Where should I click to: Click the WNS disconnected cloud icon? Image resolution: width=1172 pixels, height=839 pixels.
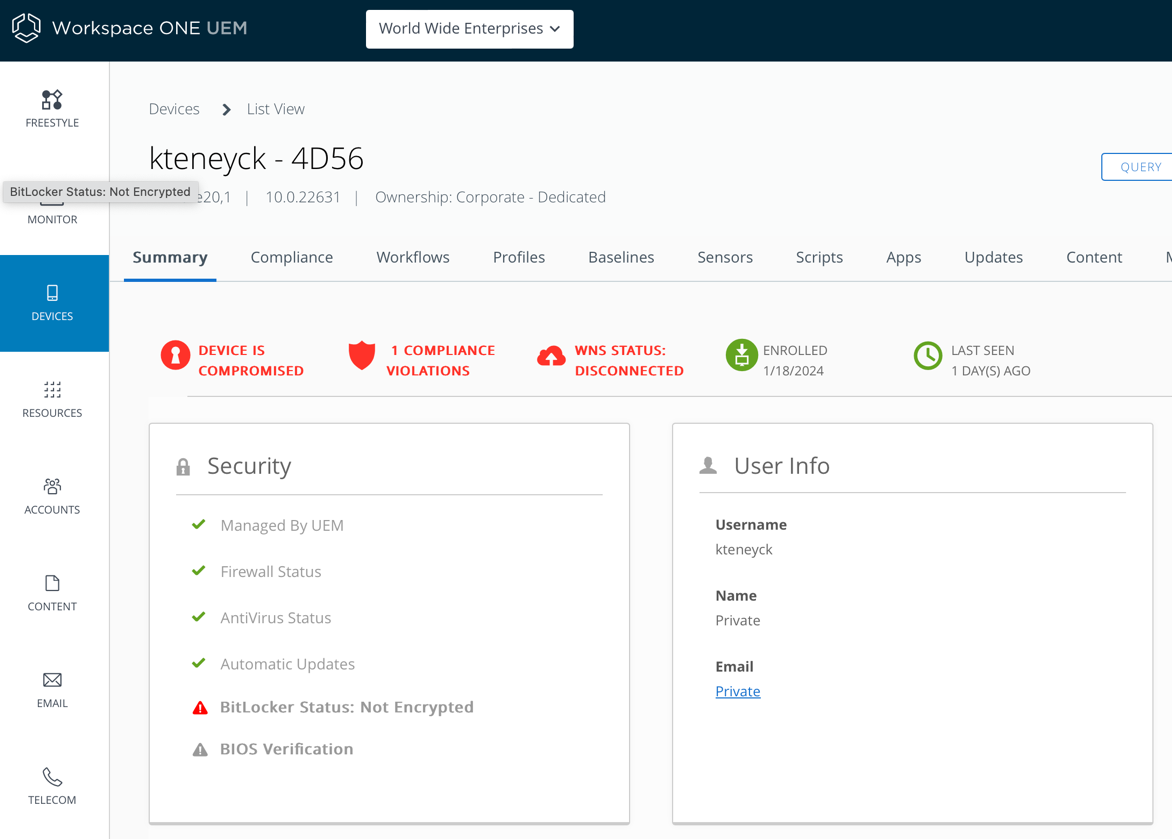pos(551,356)
